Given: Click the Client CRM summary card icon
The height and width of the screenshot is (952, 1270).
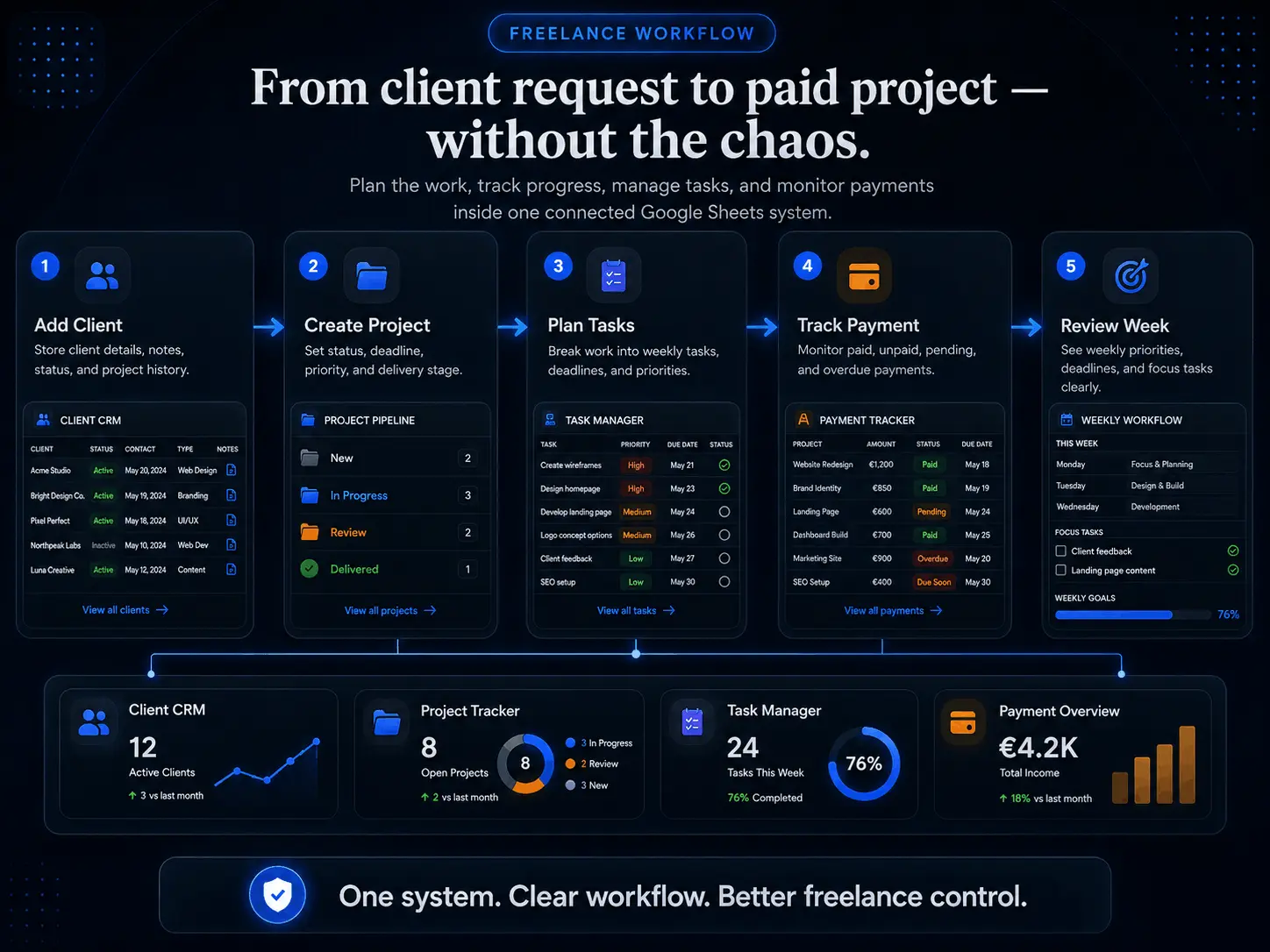Looking at the screenshot, I should (94, 722).
